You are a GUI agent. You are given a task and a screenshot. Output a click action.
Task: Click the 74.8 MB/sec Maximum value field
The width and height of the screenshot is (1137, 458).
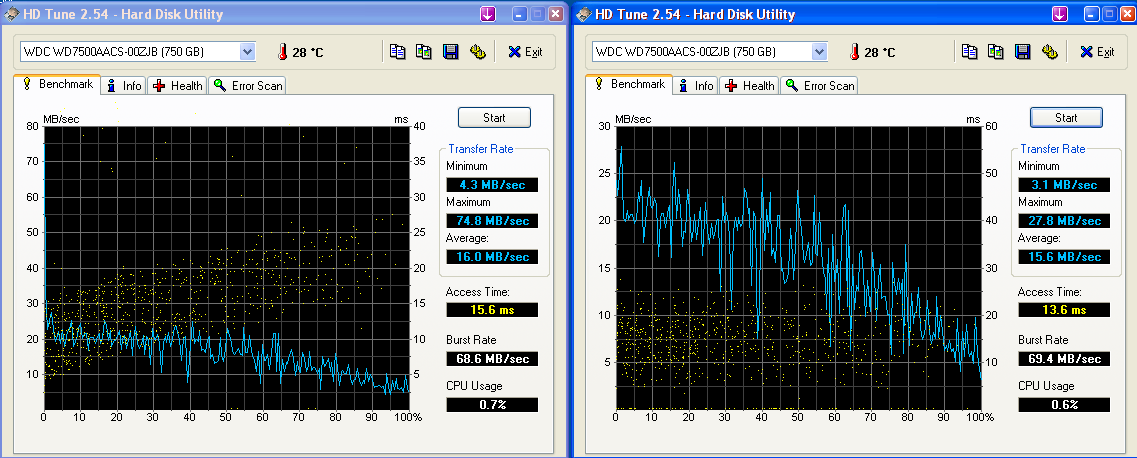tap(492, 221)
